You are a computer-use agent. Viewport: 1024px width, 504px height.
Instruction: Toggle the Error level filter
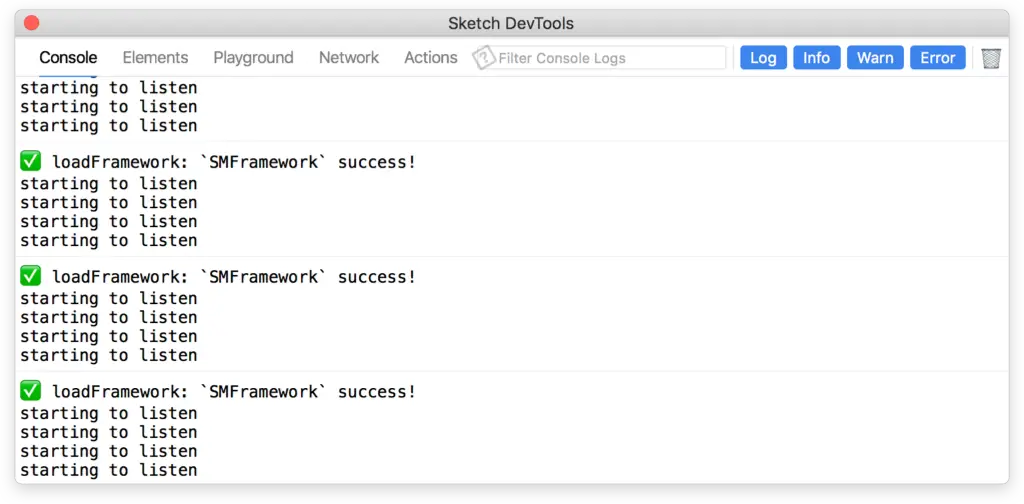coord(938,58)
